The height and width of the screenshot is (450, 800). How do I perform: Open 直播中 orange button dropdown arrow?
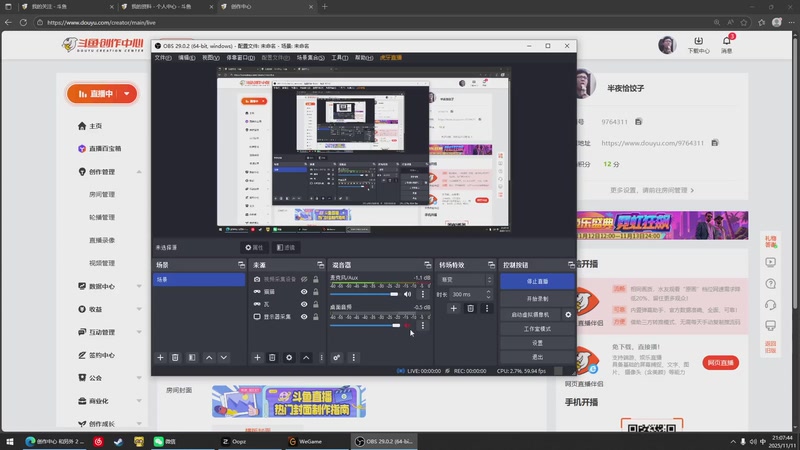click(x=127, y=93)
